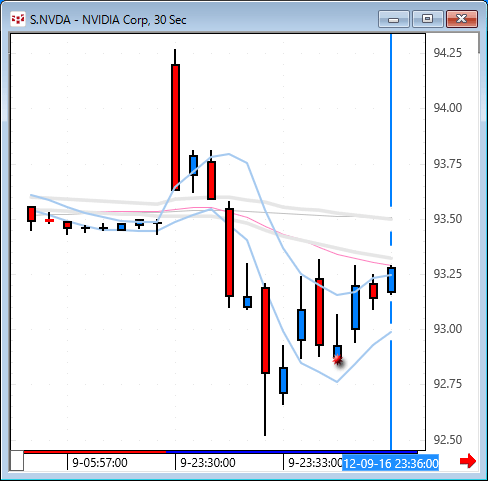This screenshot has width=488, height=481.
Task: Click the tallest red candle near 94.25
Action: 175,127
